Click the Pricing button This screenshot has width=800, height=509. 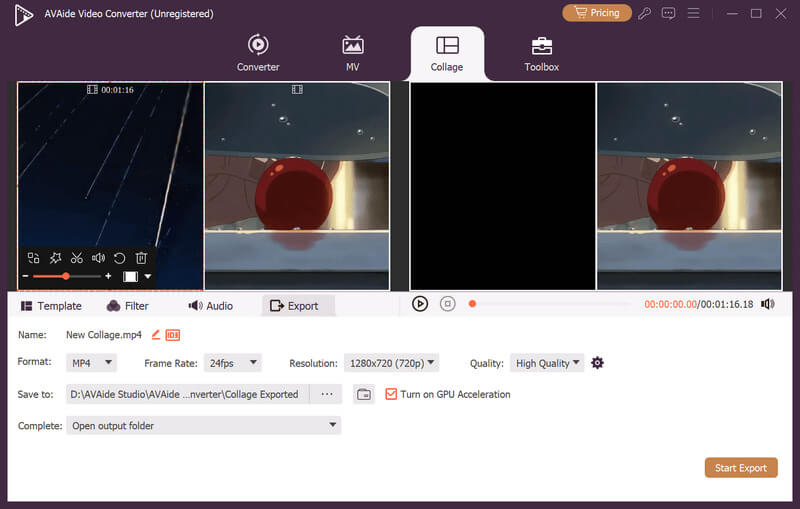tap(597, 13)
